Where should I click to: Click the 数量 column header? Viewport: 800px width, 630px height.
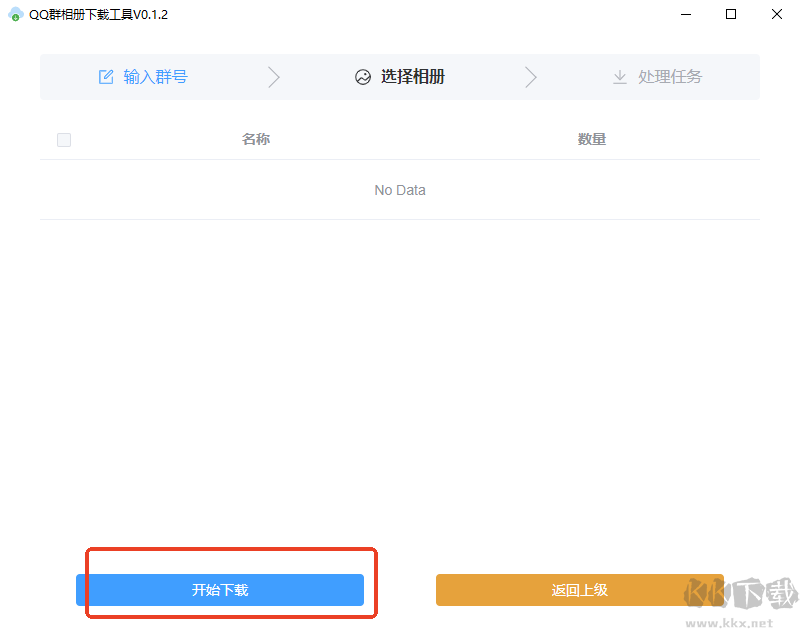(592, 139)
